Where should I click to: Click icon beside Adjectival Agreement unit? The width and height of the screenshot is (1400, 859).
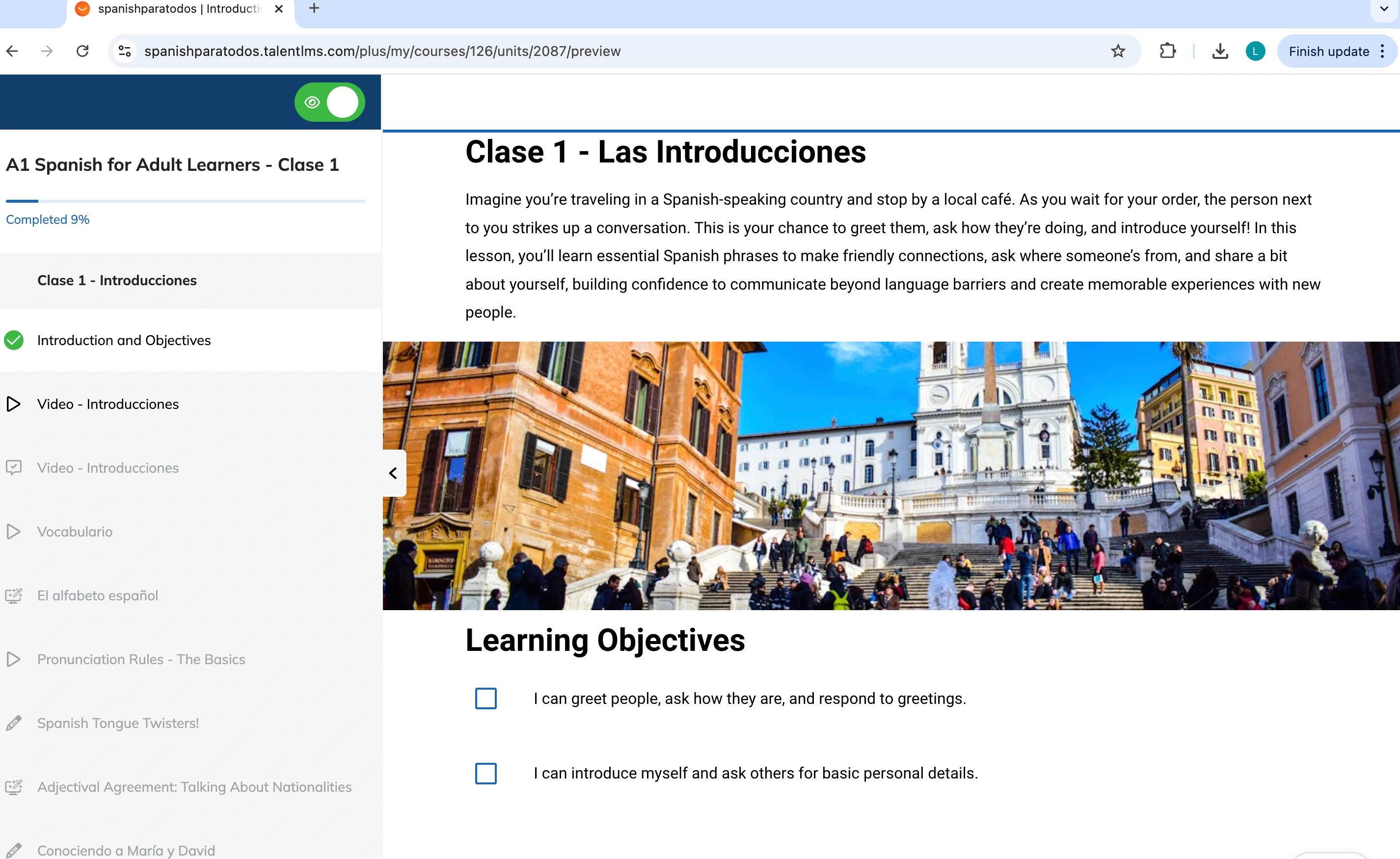(14, 787)
